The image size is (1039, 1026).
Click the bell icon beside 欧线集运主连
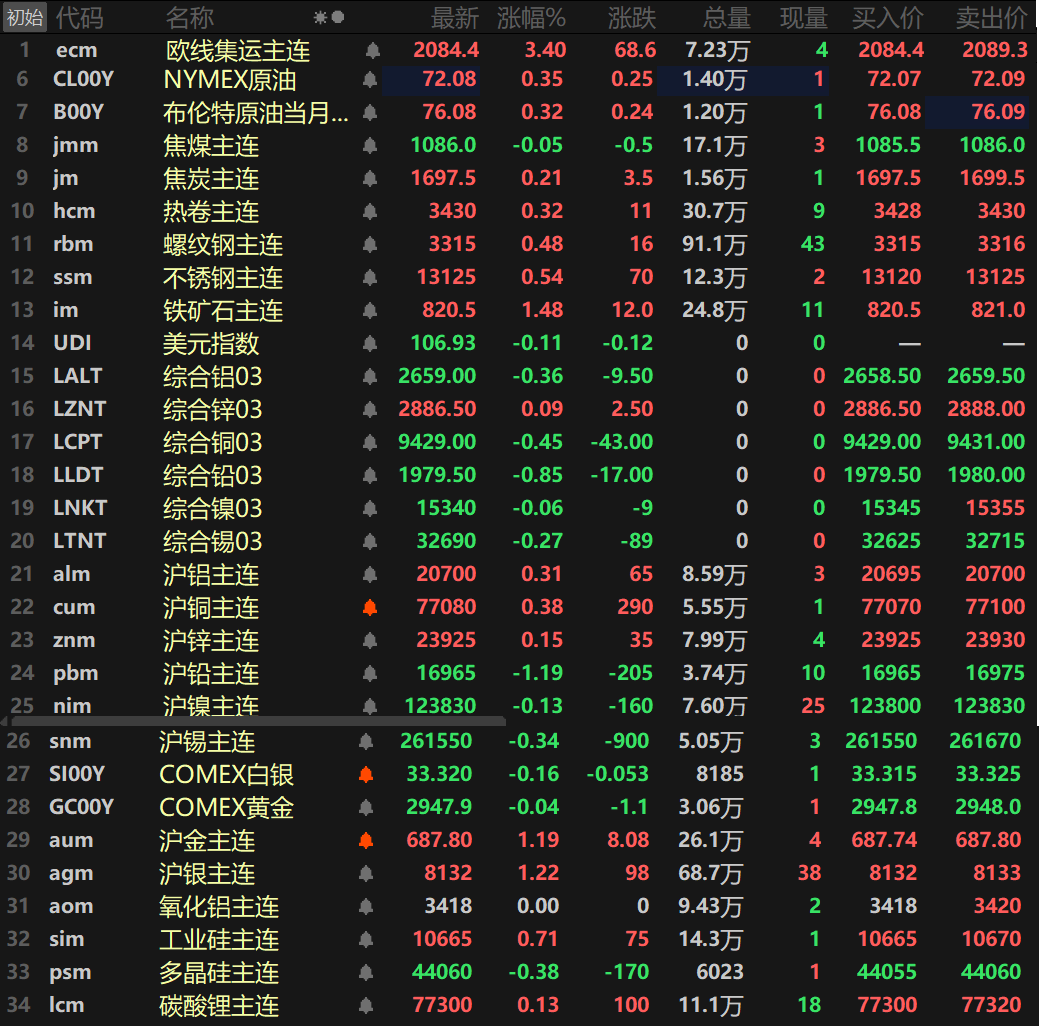tap(372, 50)
